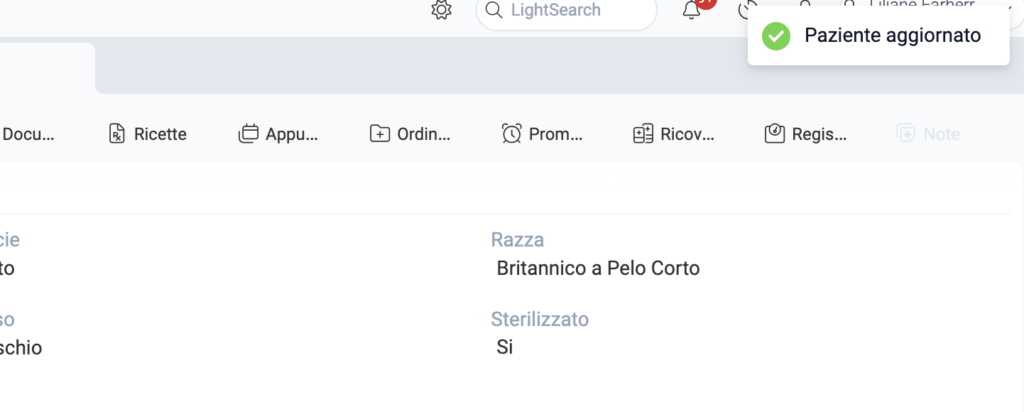The height and width of the screenshot is (412, 1024).
Task: Open the Prom... reminders tab
Action: pos(542,134)
